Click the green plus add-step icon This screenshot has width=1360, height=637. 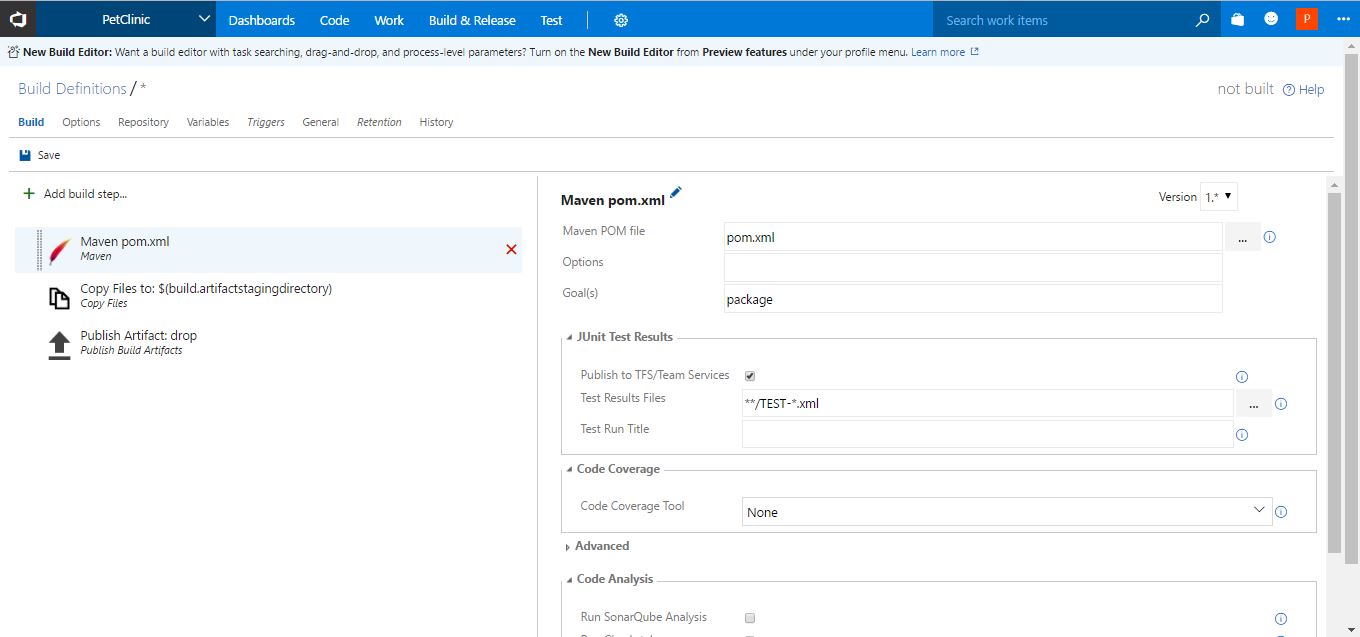click(29, 193)
